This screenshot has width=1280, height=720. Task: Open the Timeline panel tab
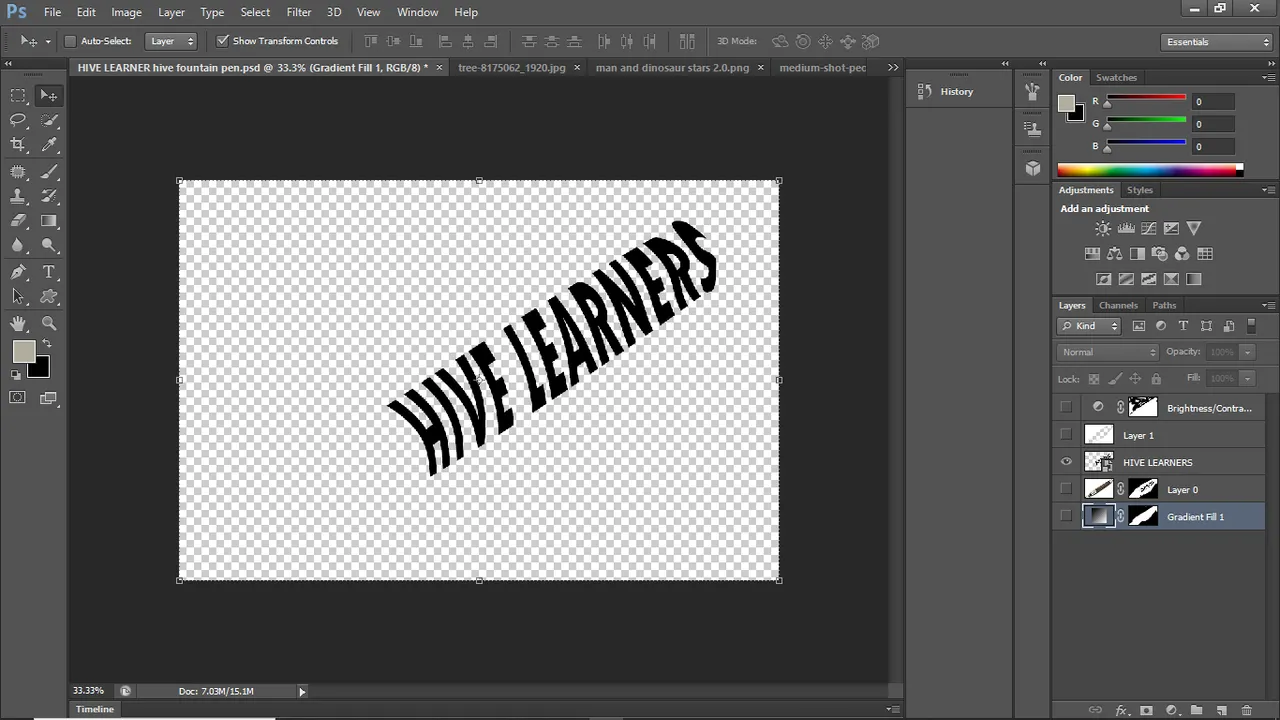95,709
